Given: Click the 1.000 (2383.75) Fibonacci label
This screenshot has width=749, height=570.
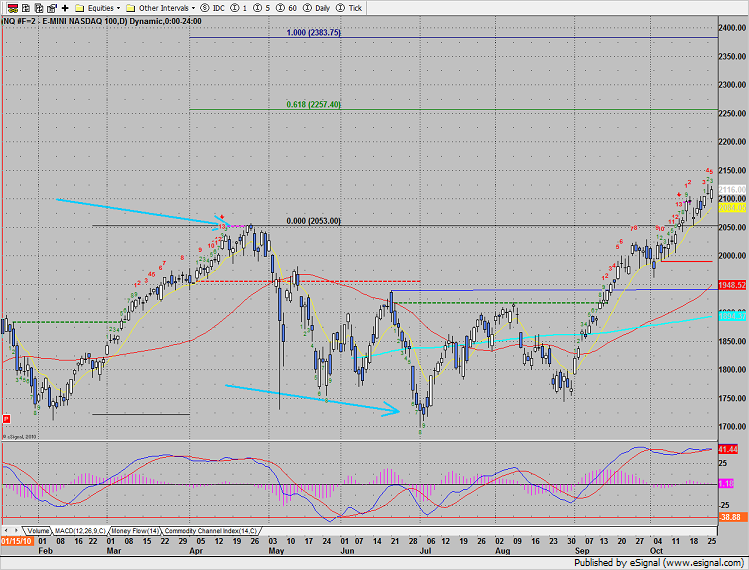Looking at the screenshot, I should tap(313, 32).
